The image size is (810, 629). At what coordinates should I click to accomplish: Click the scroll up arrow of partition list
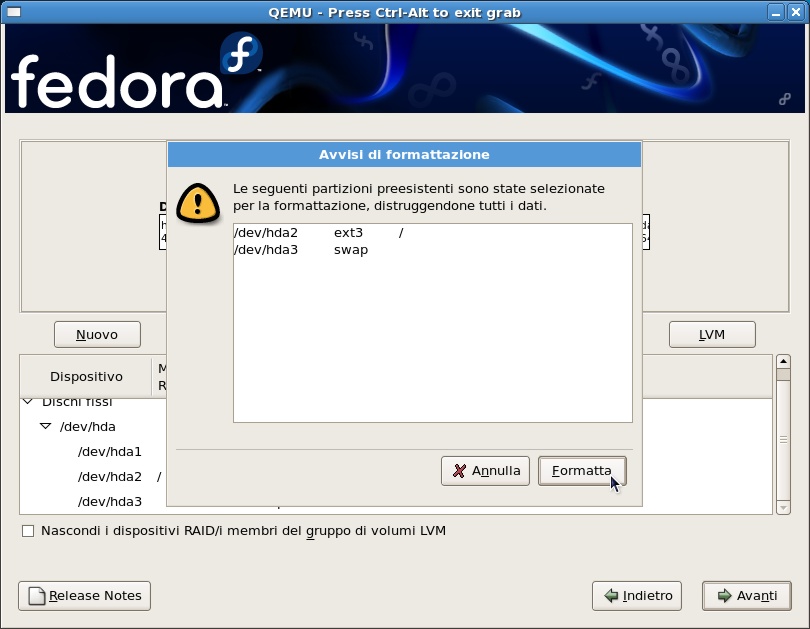[x=783, y=361]
